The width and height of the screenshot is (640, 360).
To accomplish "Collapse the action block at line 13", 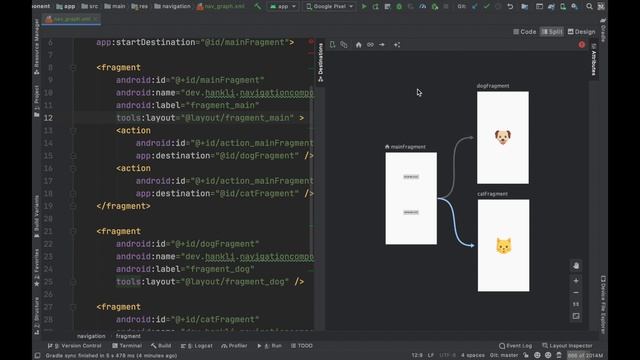I will 73,131.
